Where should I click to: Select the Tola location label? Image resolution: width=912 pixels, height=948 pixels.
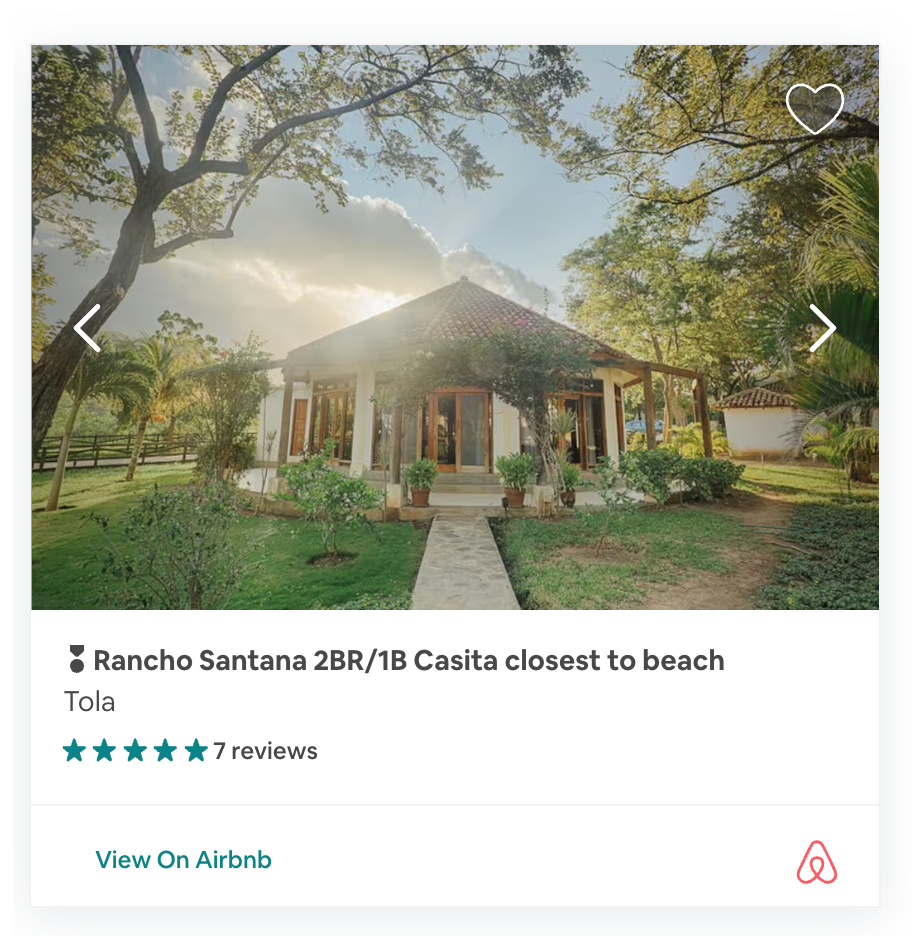point(90,702)
